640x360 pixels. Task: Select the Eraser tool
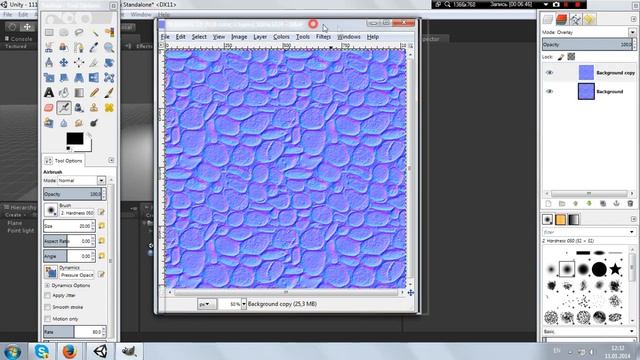click(49, 108)
